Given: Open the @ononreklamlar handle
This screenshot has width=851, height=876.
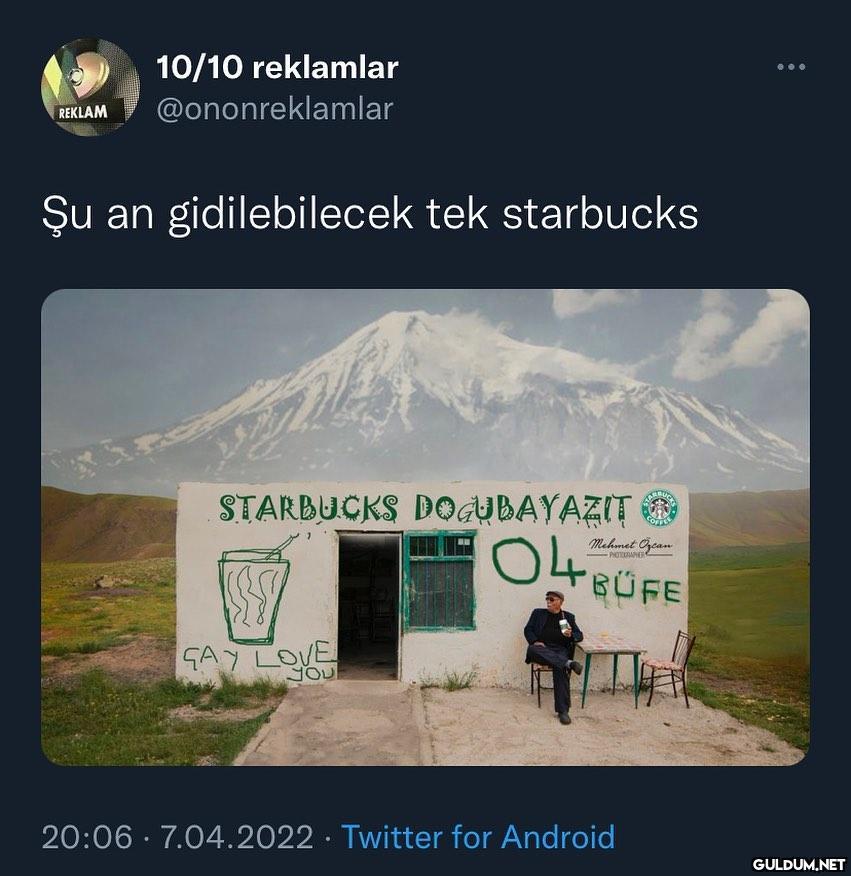Looking at the screenshot, I should [275, 109].
